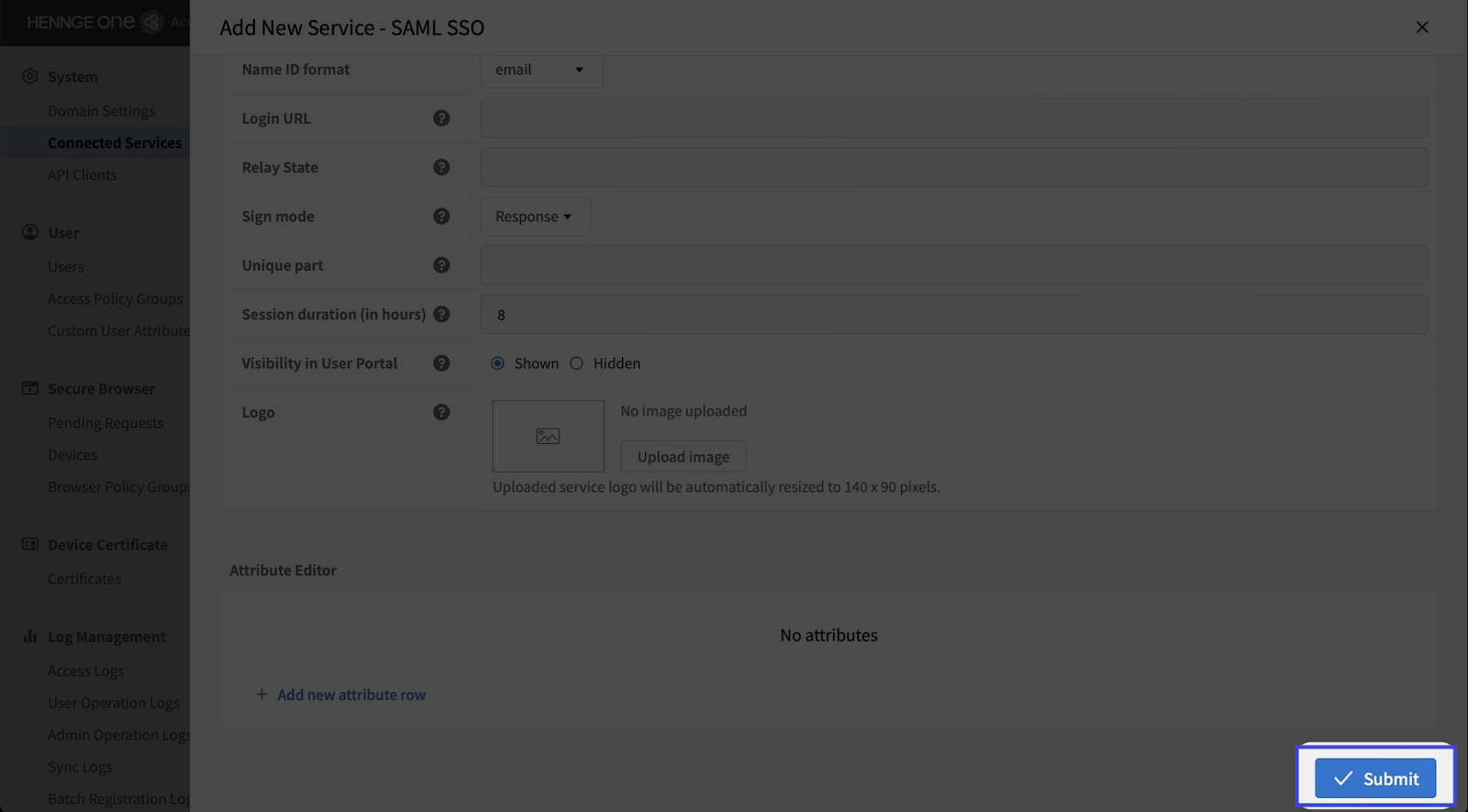
Task: Click the Session duration input field
Action: pos(953,315)
